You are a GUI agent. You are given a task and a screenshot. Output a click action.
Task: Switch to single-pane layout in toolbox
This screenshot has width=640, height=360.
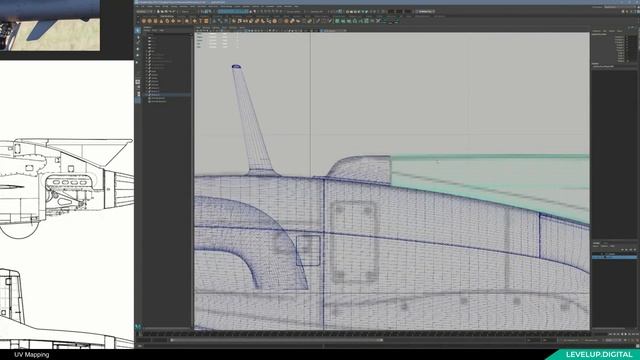tap(138, 82)
